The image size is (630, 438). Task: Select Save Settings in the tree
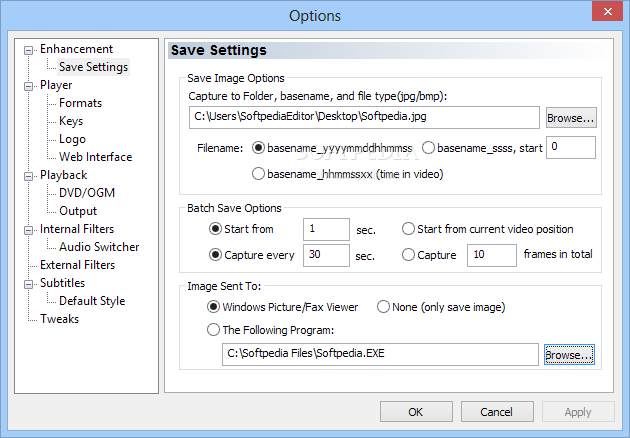tap(93, 67)
